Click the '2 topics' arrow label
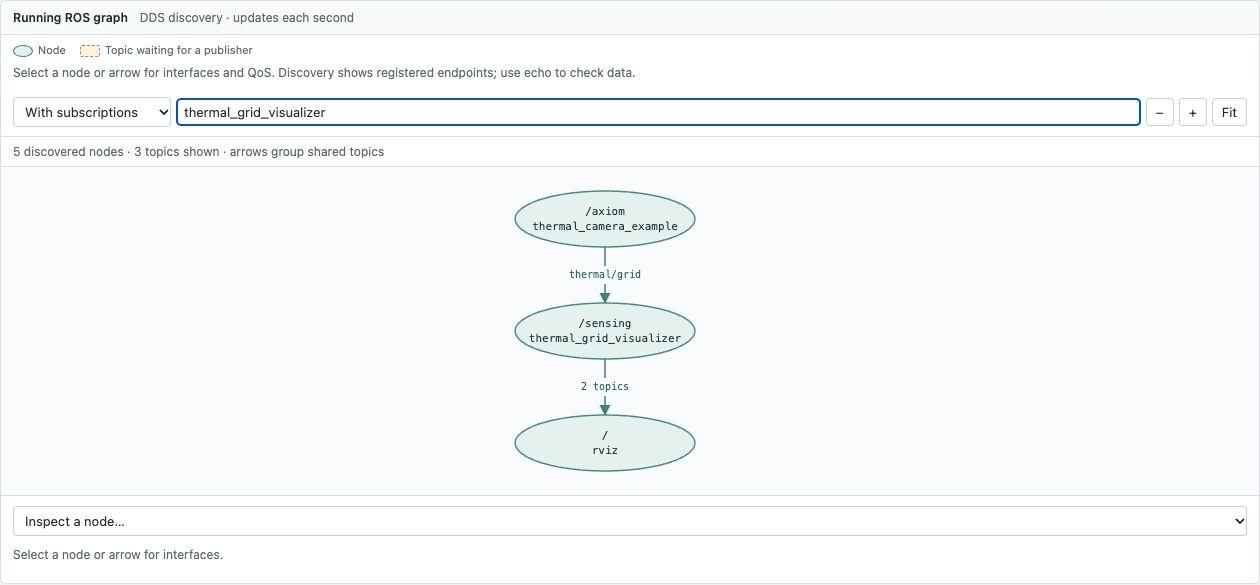 [605, 386]
